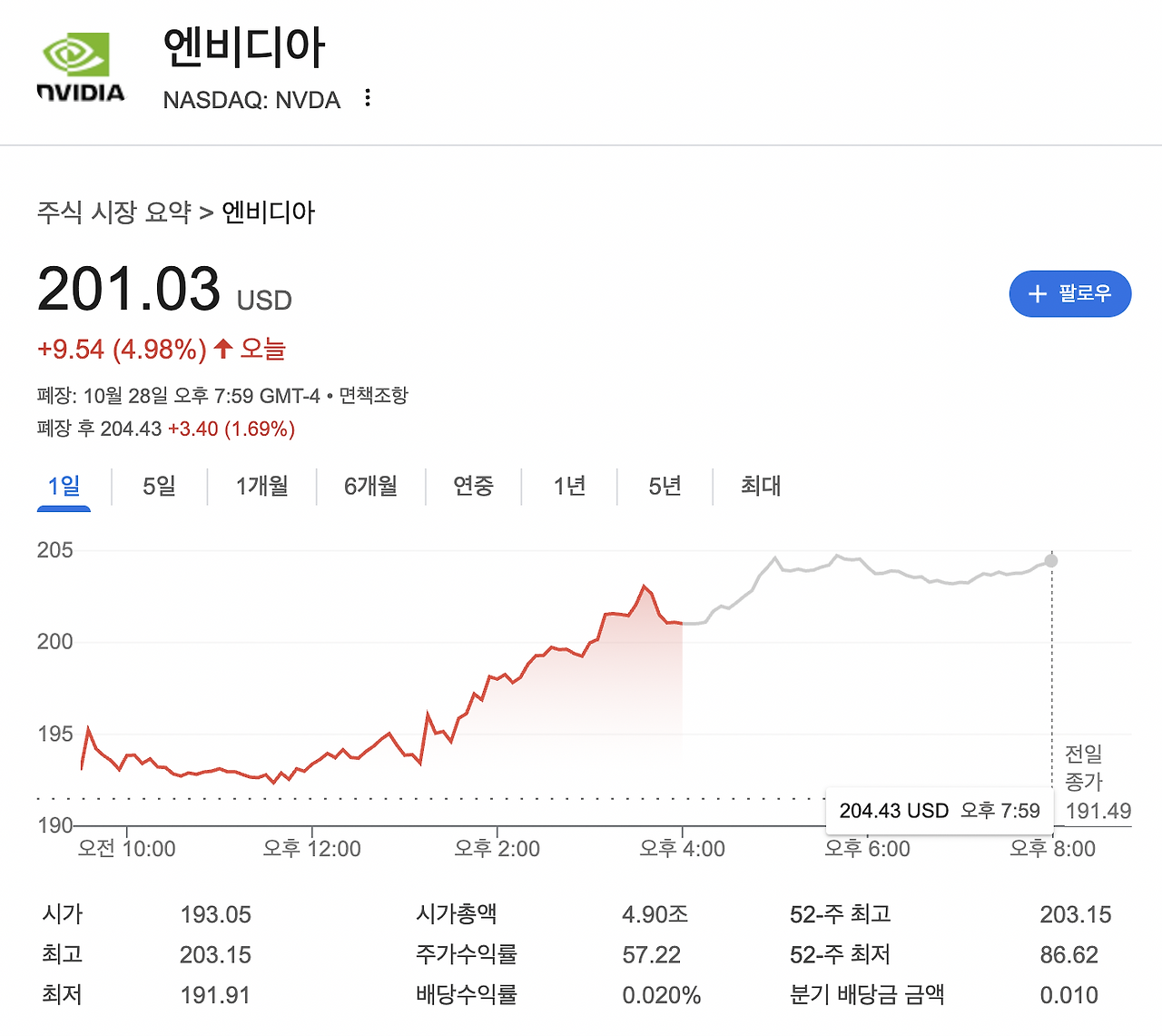Click the chart endpoint marker dot
The width and height of the screenshot is (1162, 1036).
click(x=1051, y=560)
